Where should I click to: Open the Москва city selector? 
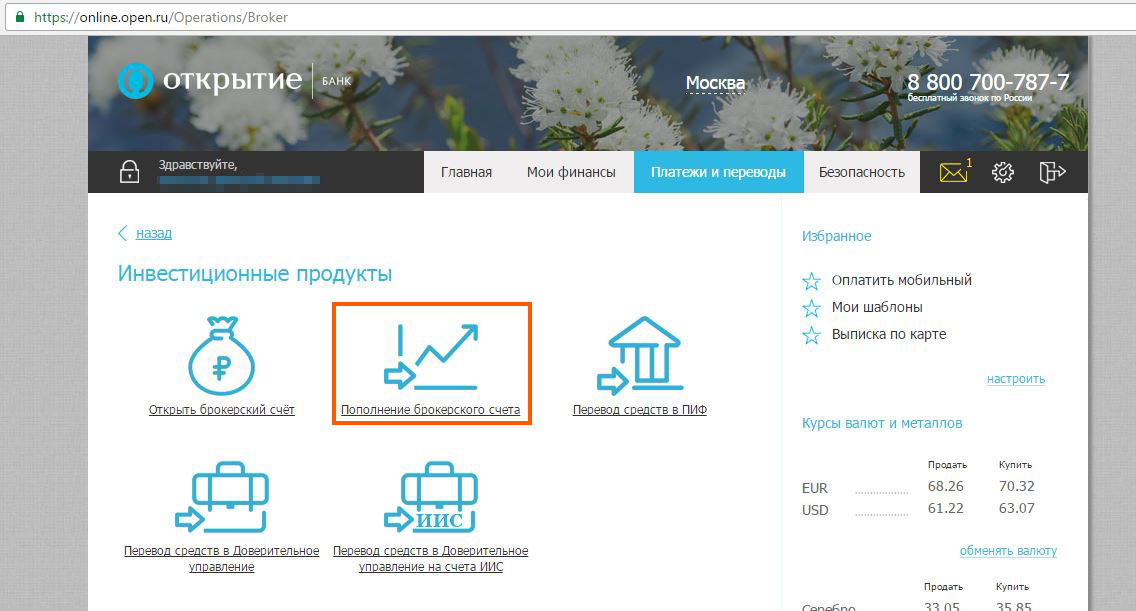pos(715,83)
